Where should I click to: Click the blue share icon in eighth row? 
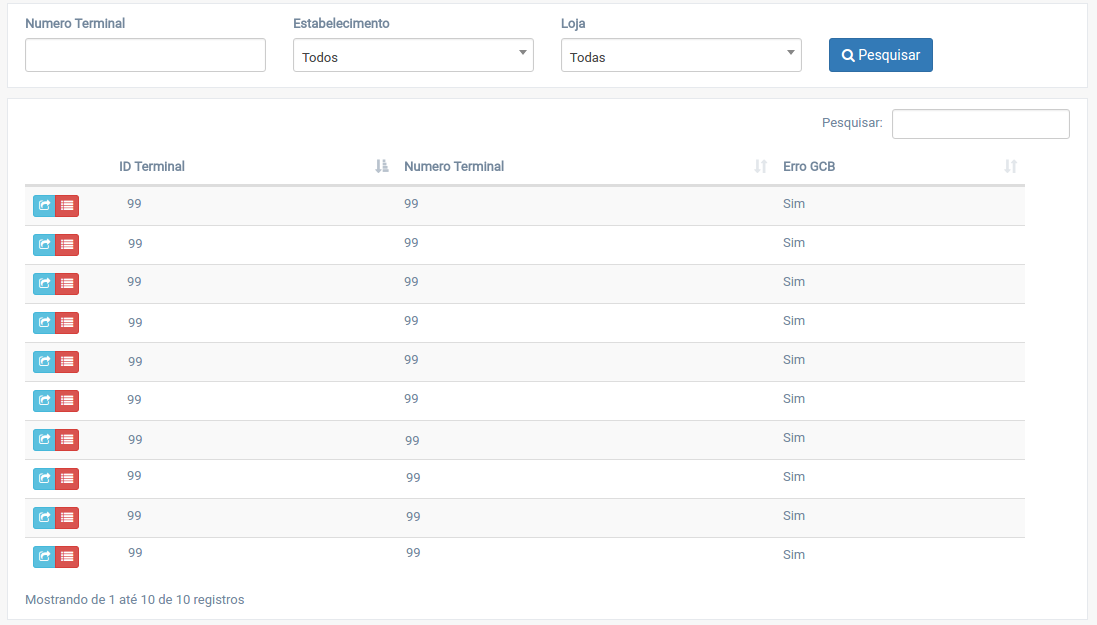44,478
